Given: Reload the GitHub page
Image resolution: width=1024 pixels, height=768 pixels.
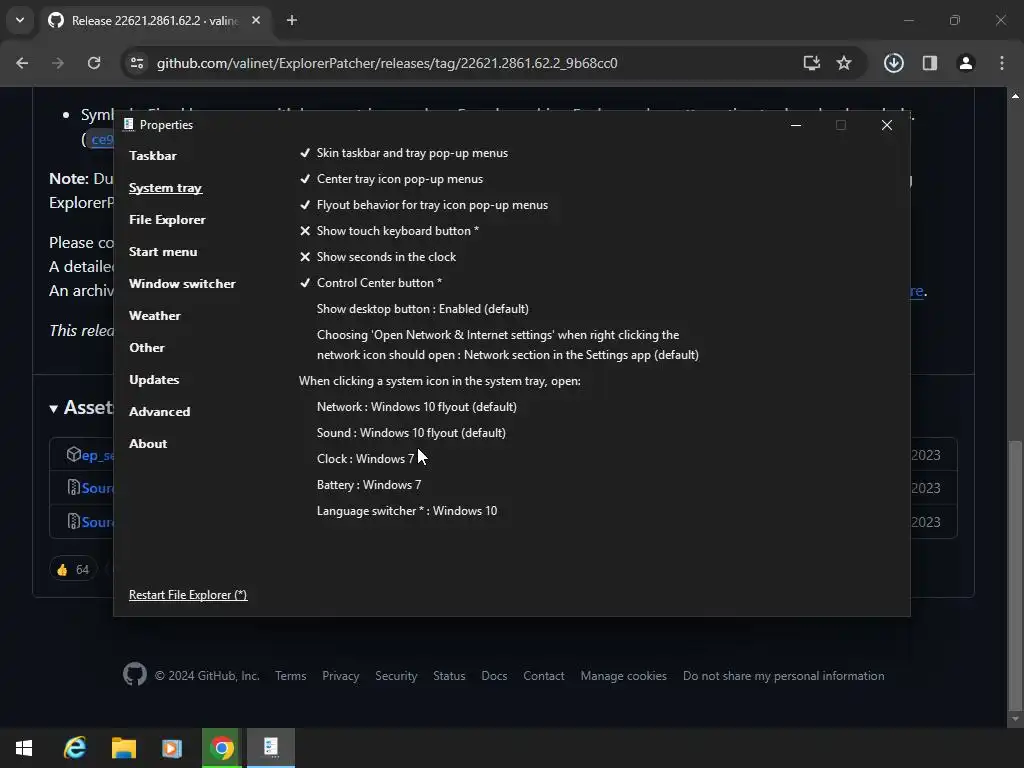Looking at the screenshot, I should click(94, 63).
